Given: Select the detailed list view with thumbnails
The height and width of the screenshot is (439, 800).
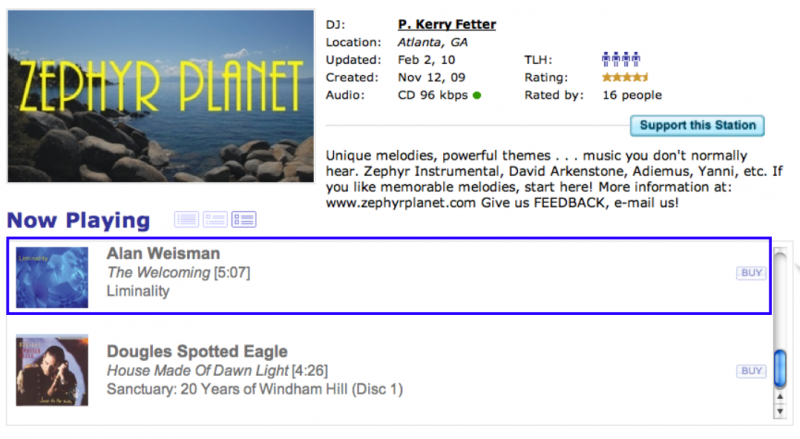Looking at the screenshot, I should (x=244, y=219).
